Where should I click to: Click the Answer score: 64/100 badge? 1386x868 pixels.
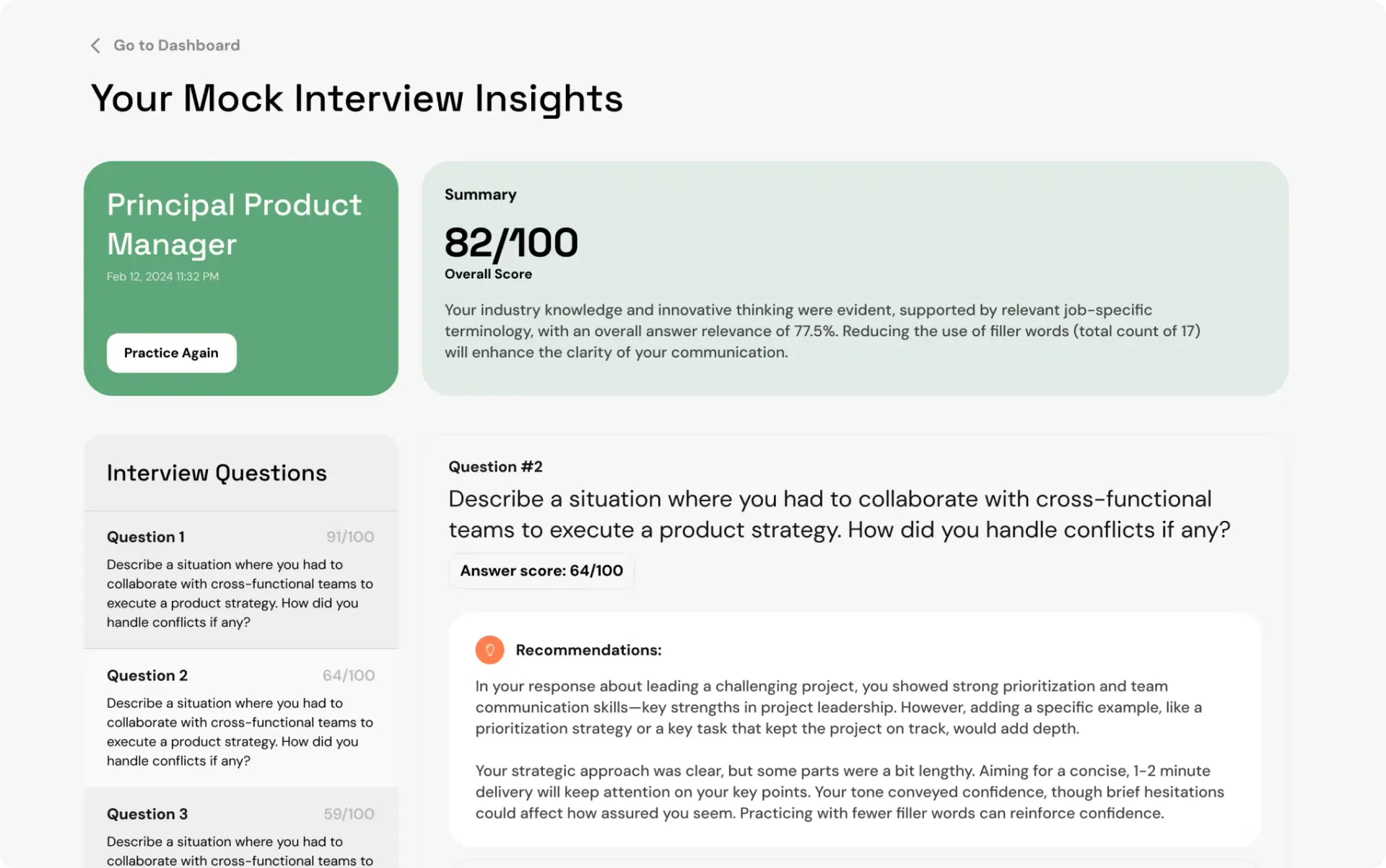pyautogui.click(x=541, y=571)
